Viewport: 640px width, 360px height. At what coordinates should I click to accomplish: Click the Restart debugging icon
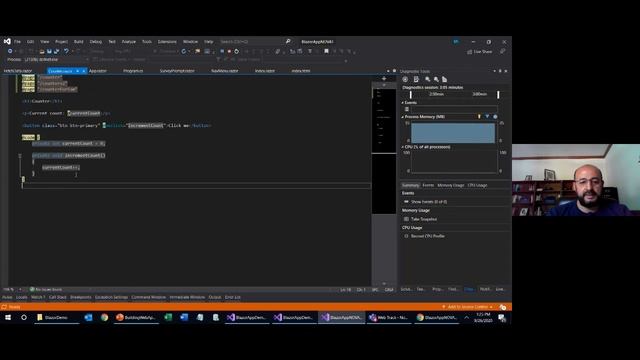(236, 51)
